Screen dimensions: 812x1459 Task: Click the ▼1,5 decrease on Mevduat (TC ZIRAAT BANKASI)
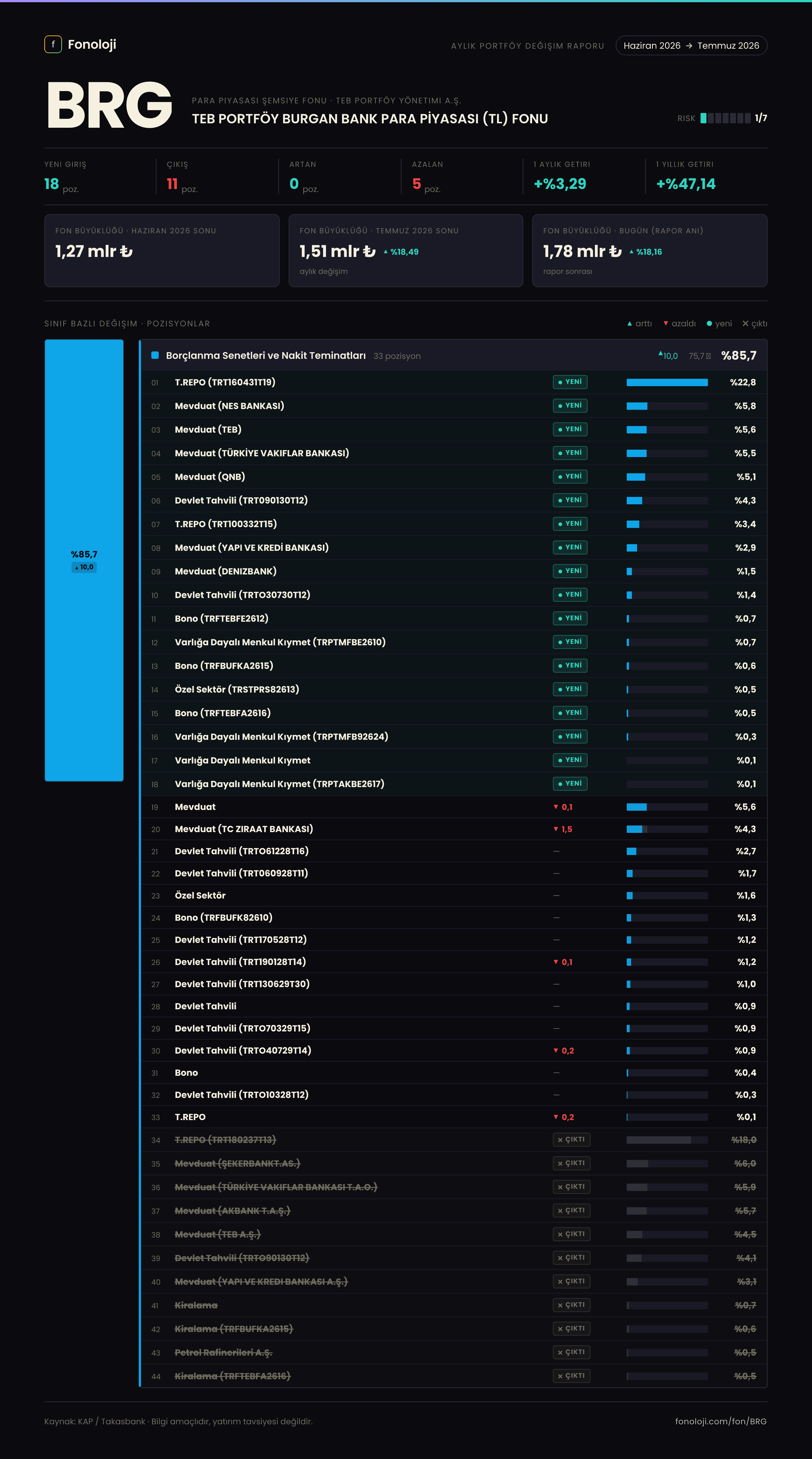pyautogui.click(x=563, y=829)
